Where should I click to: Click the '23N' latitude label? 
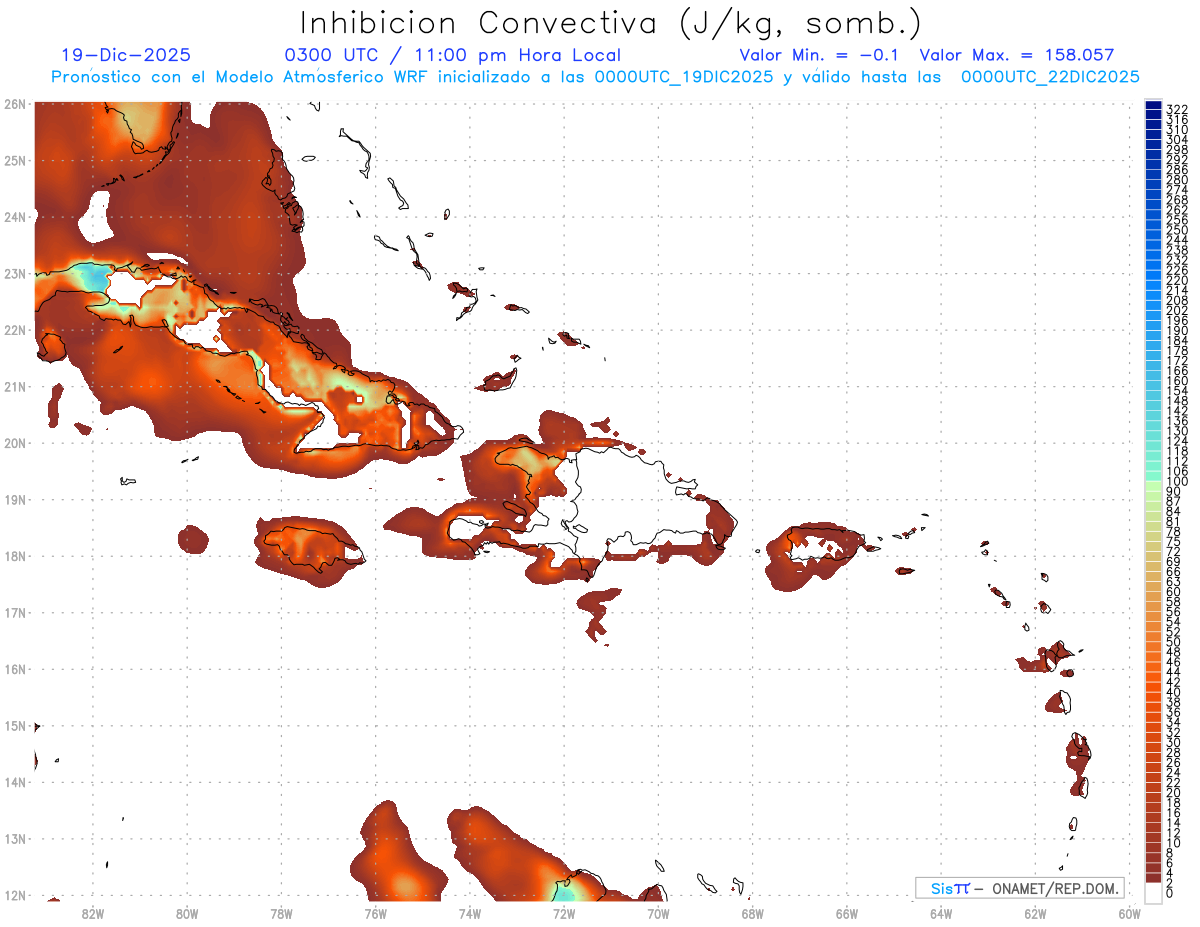(14, 273)
